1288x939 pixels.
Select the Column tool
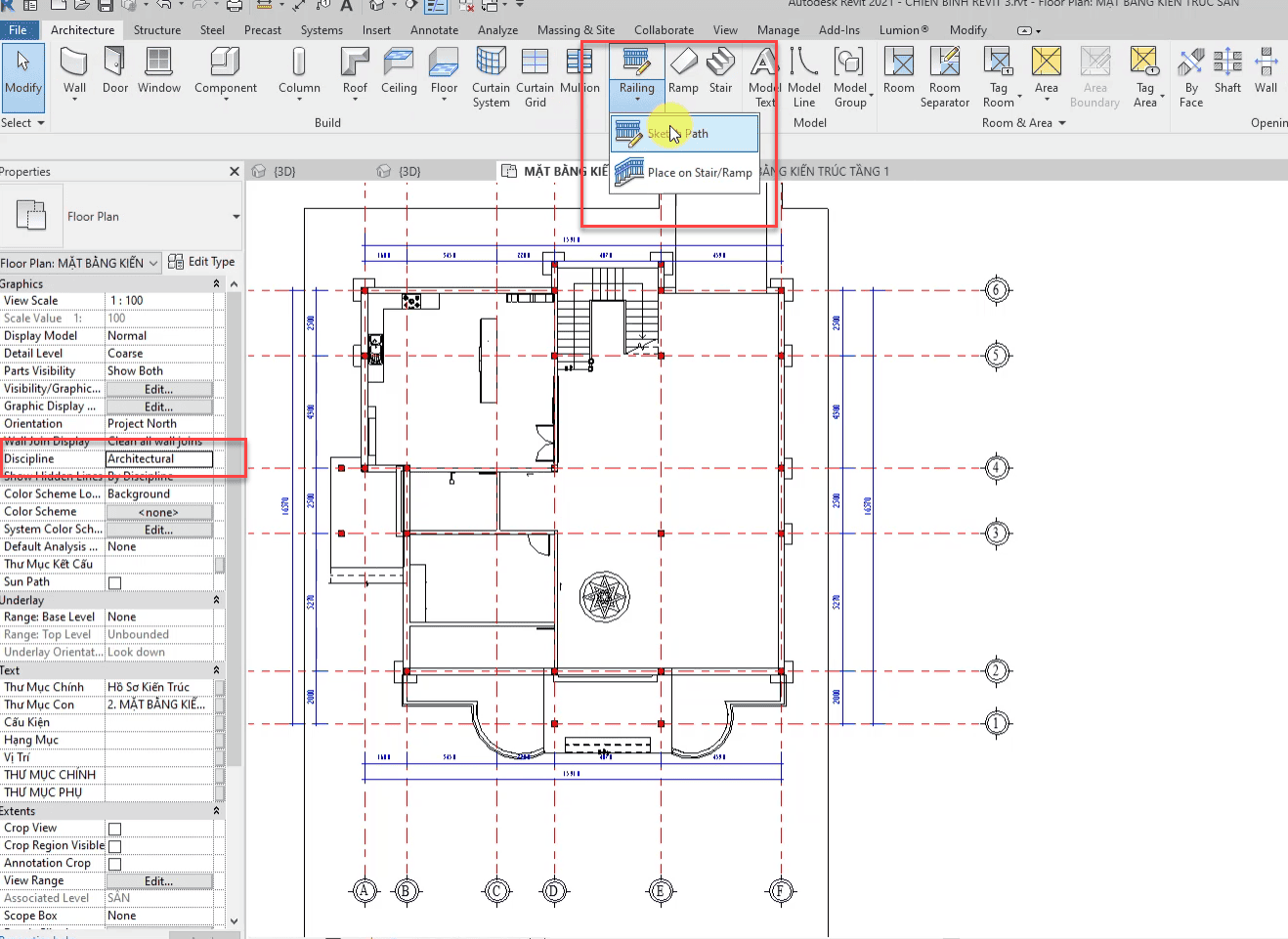click(299, 72)
